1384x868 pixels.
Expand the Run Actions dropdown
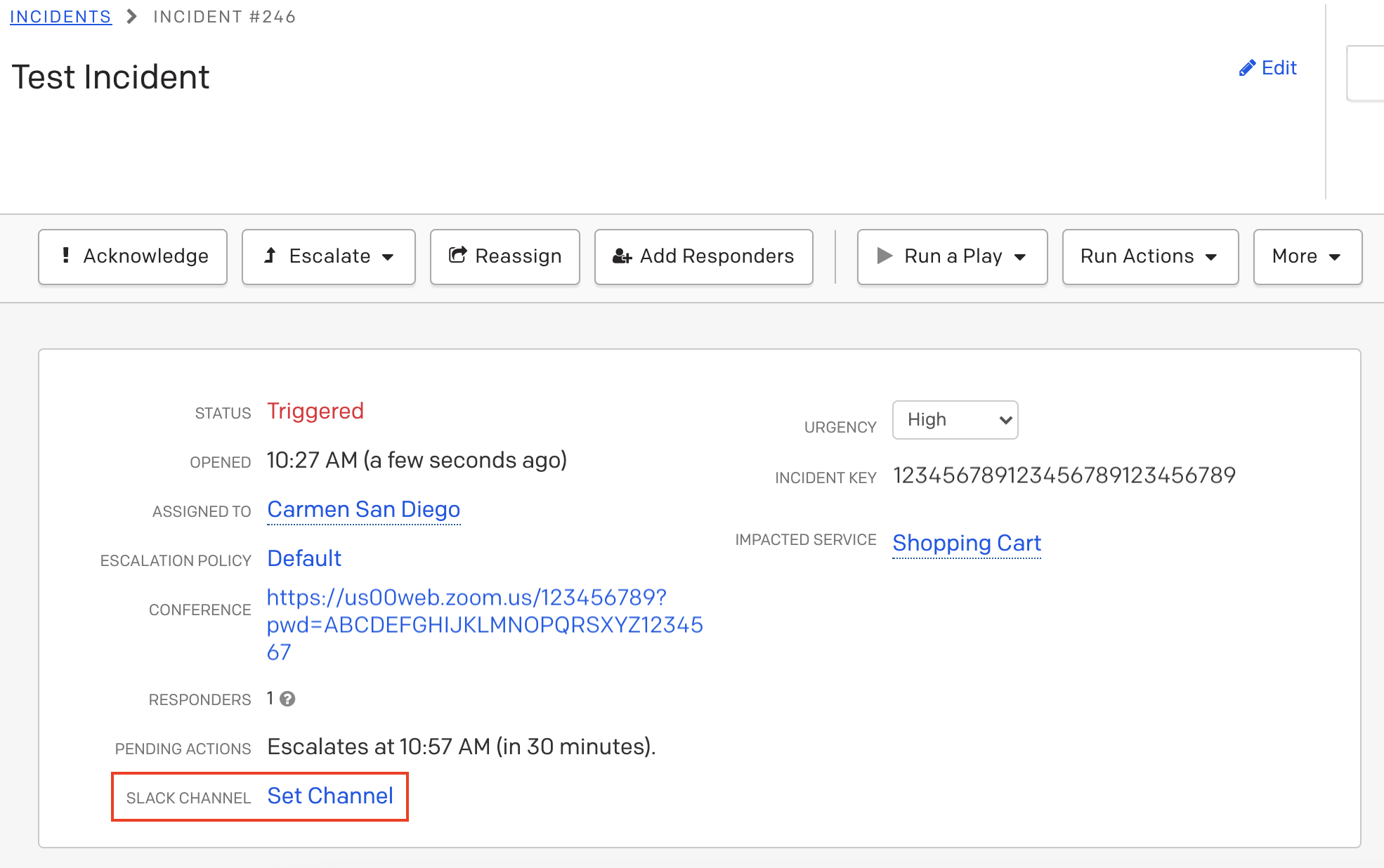[1149, 256]
